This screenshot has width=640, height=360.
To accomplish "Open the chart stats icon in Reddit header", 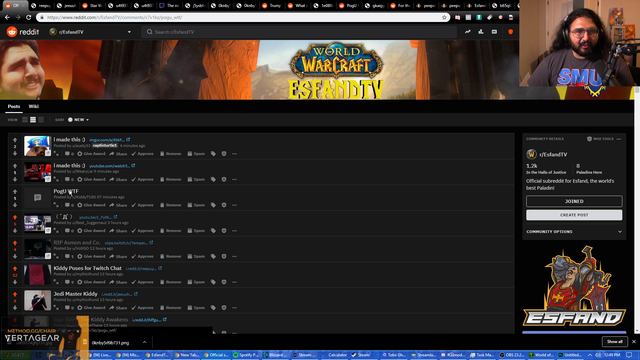I will 481,32.
